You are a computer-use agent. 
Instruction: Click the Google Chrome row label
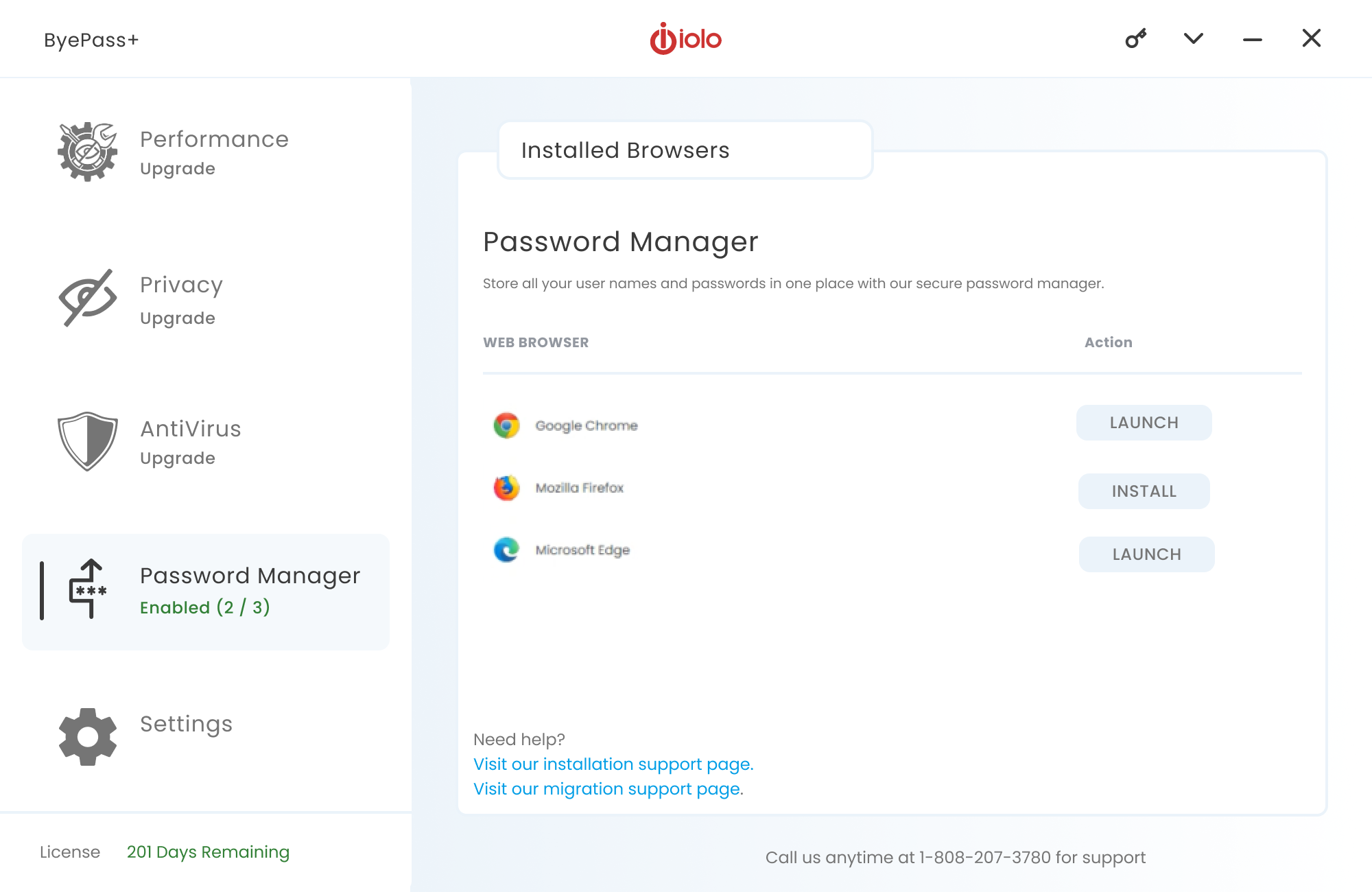(587, 425)
